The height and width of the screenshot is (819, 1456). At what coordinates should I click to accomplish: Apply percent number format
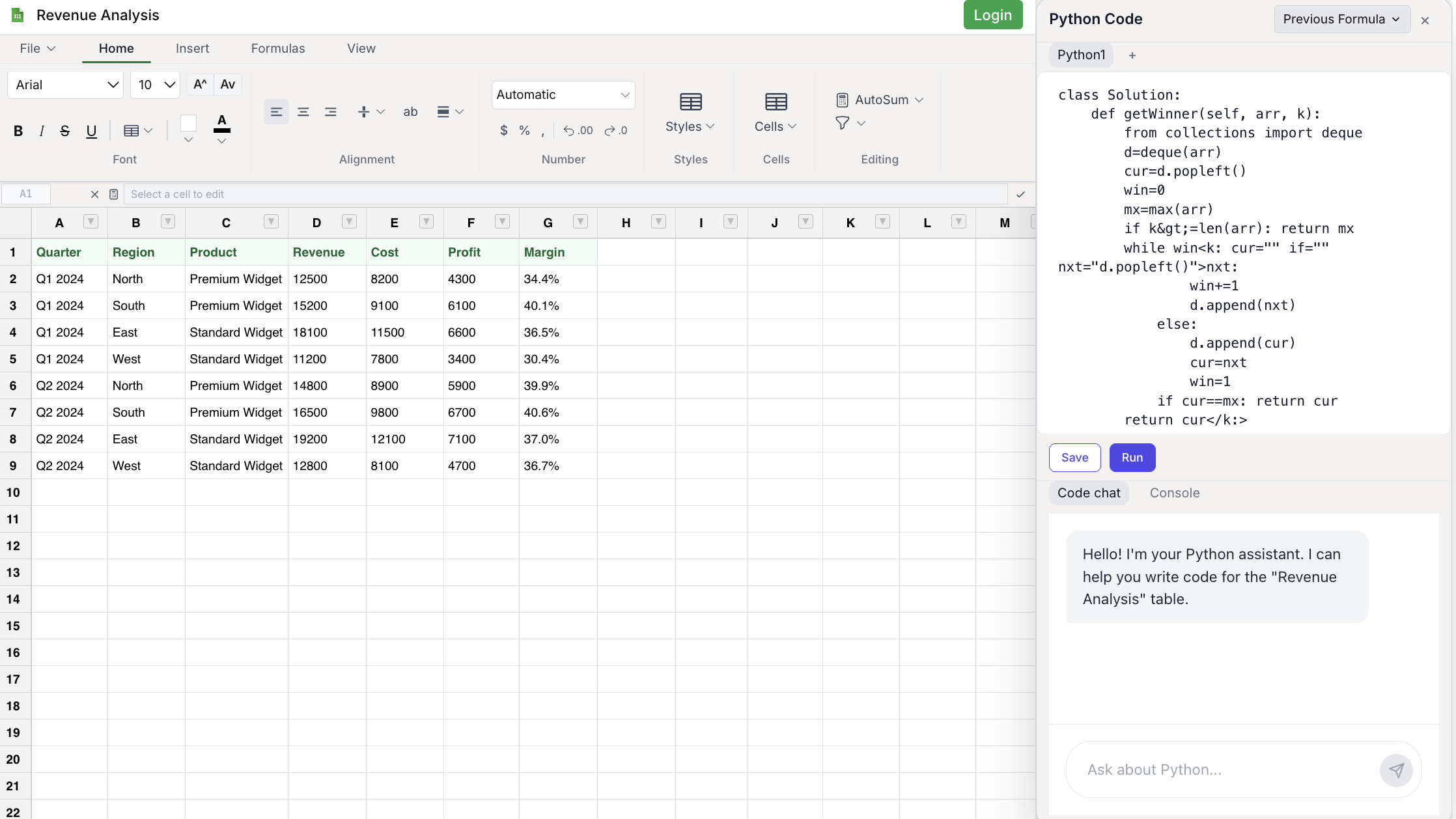pyautogui.click(x=525, y=130)
